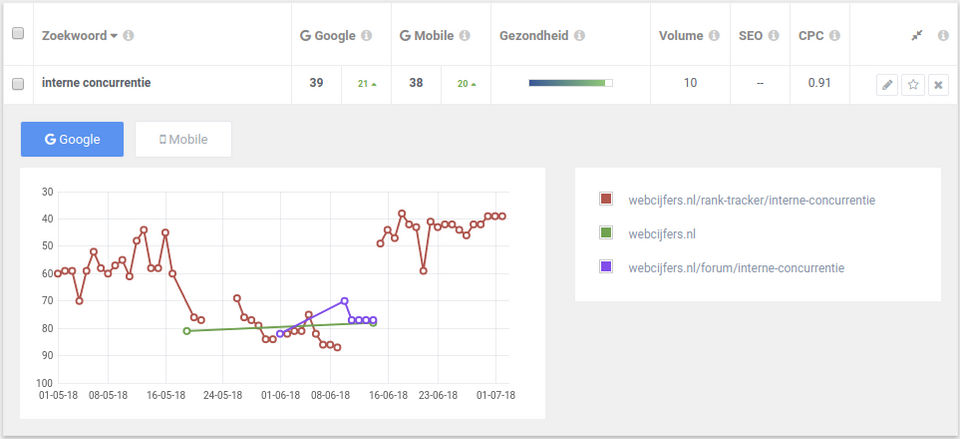This screenshot has width=960, height=439.
Task: Check the interne concurrentie row checkbox
Action: (17, 84)
